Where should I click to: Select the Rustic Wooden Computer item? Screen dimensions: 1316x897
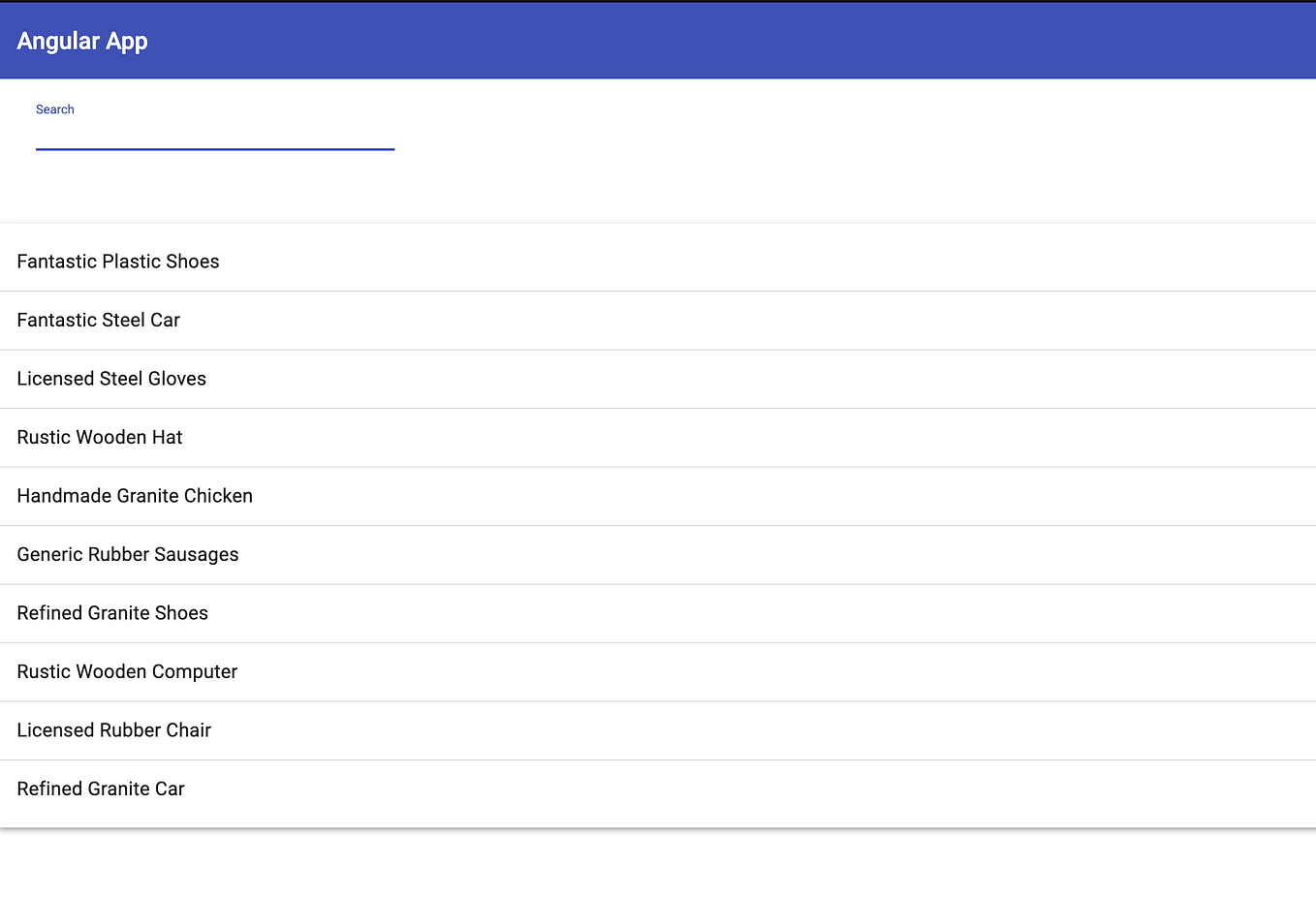[x=127, y=671]
